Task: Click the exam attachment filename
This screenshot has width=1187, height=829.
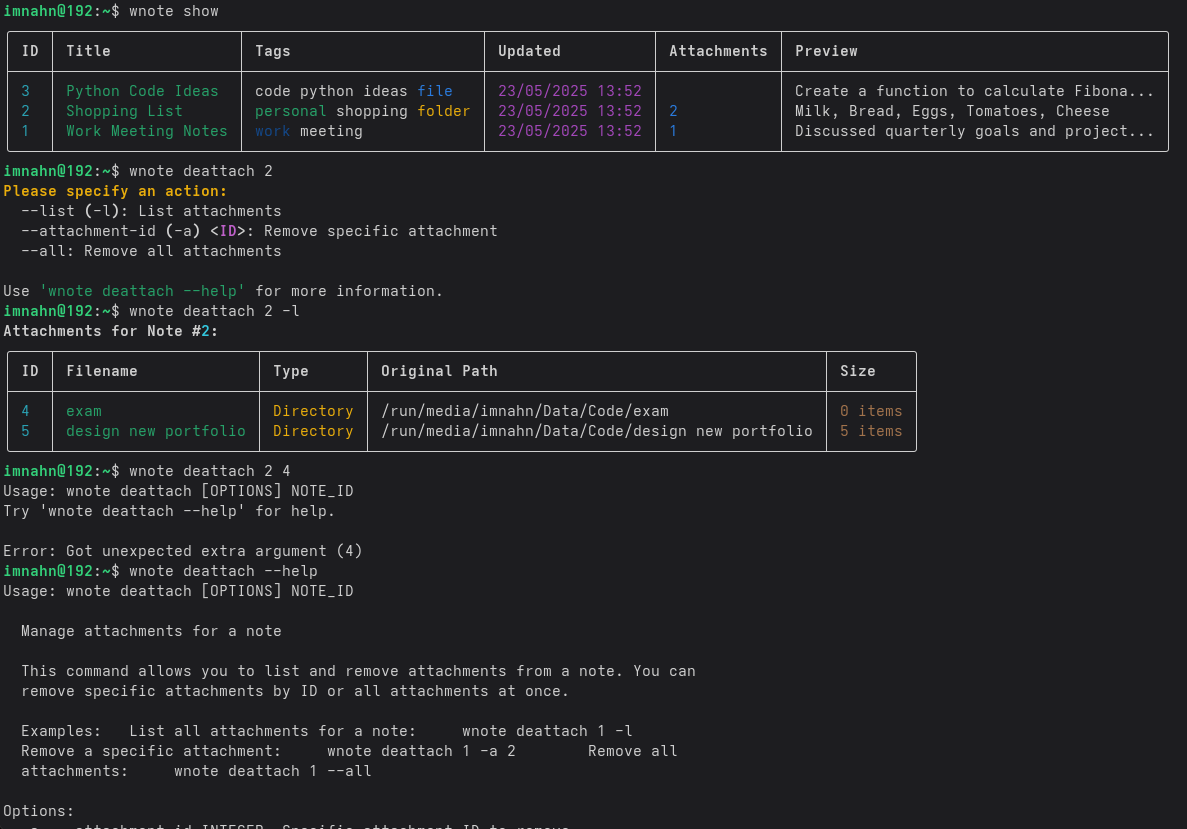Action: click(83, 411)
